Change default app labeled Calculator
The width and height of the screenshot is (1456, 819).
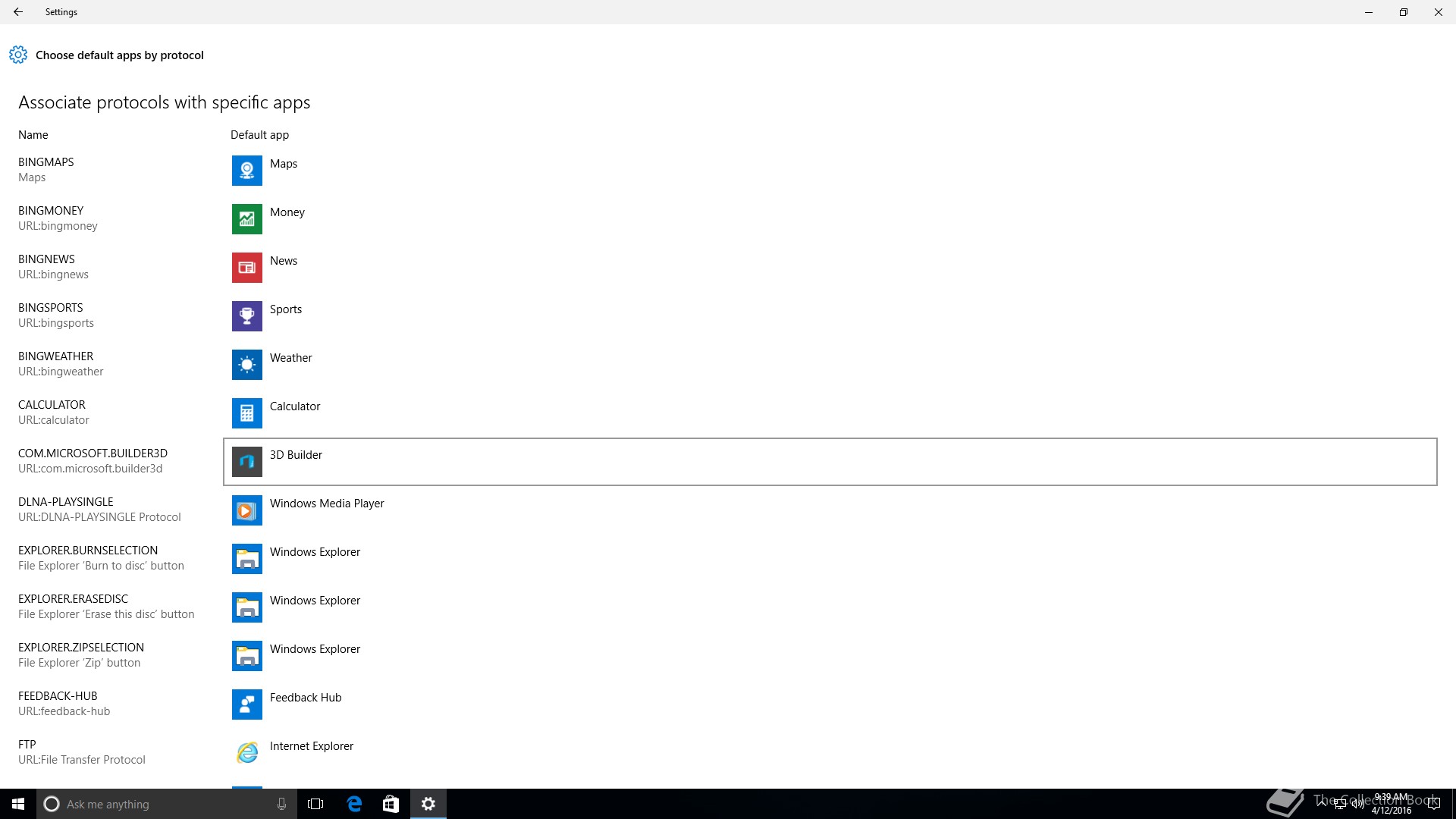[295, 406]
